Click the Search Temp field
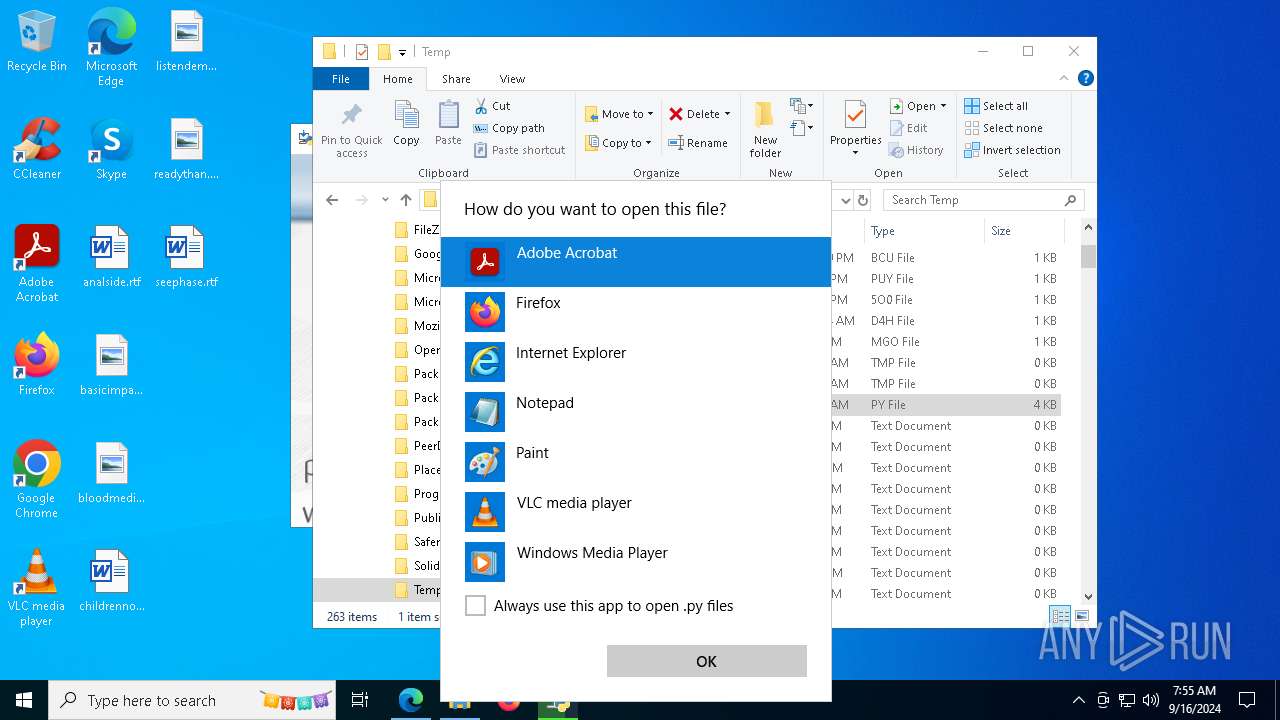 pyautogui.click(x=983, y=200)
